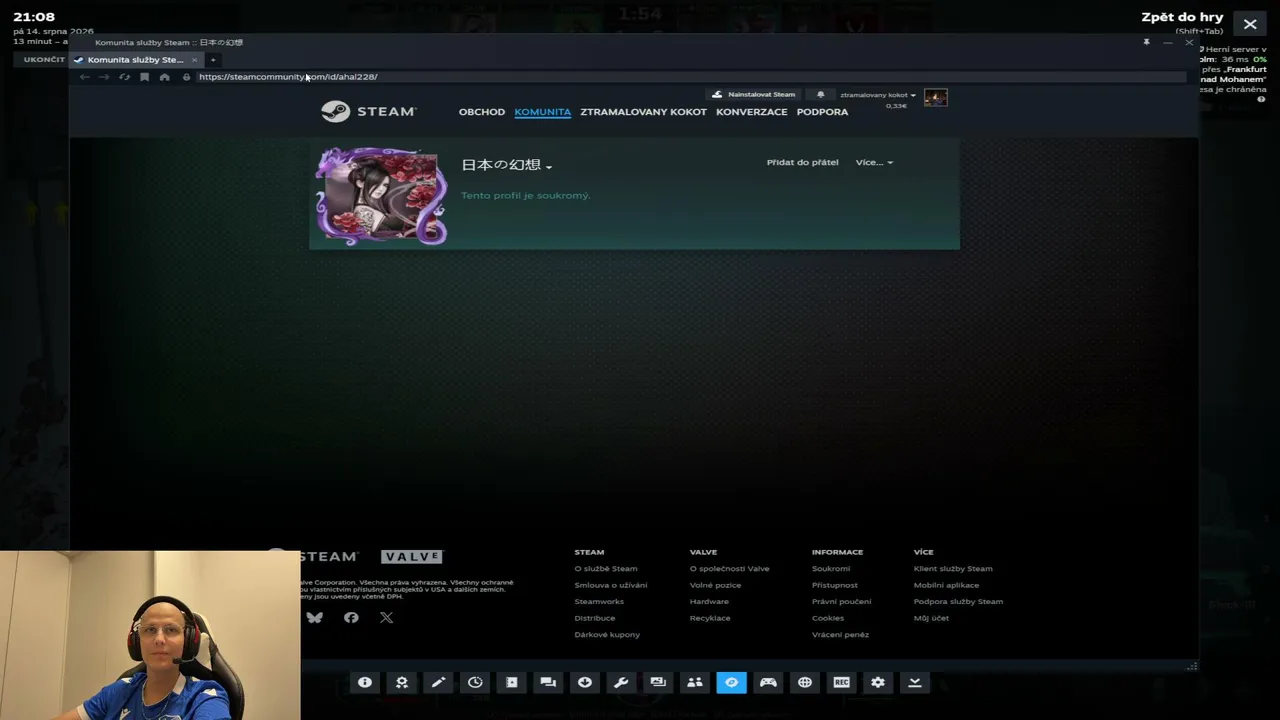Go to browser home page
The width and height of the screenshot is (1280, 720).
(165, 77)
